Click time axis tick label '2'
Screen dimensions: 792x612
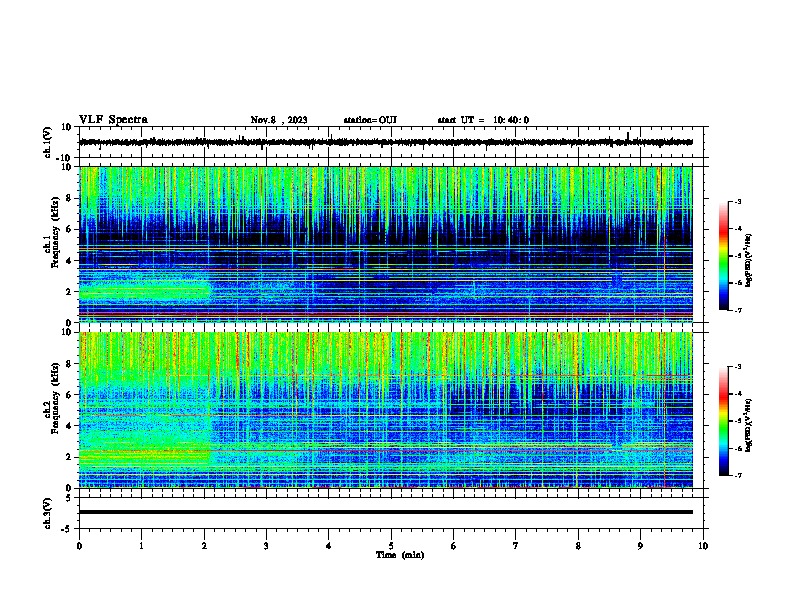click(x=204, y=546)
